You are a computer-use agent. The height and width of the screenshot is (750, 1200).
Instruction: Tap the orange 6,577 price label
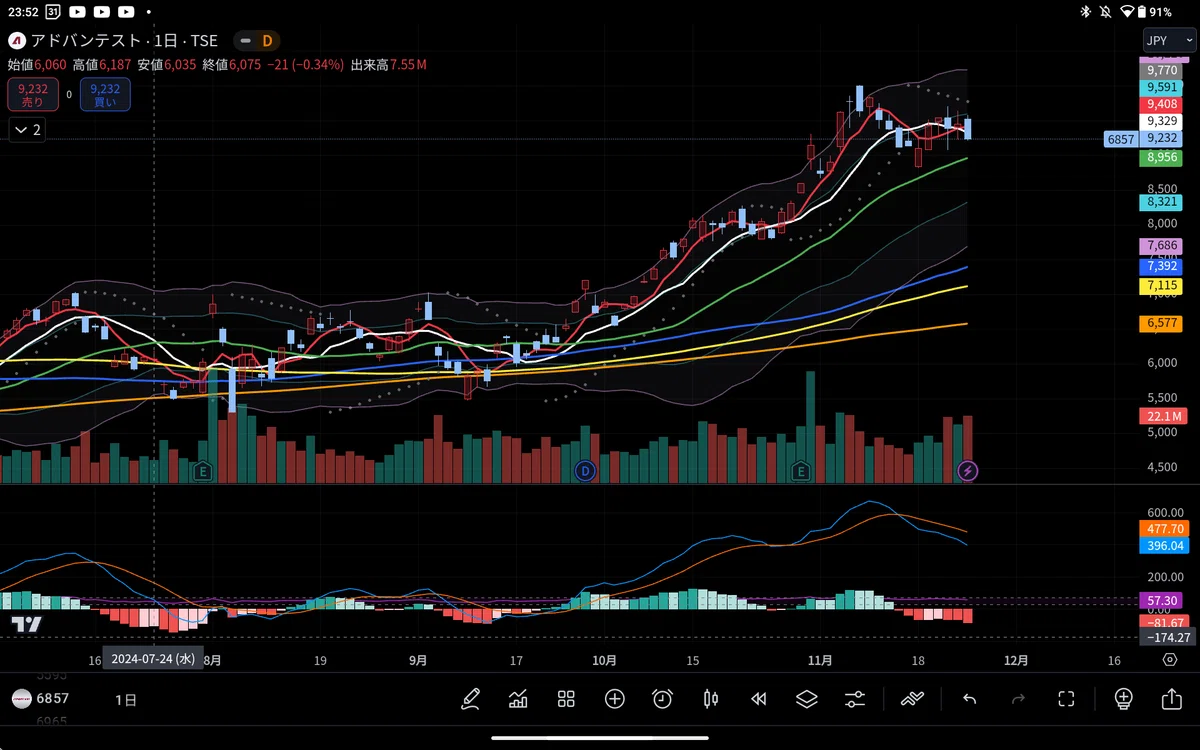(1161, 324)
